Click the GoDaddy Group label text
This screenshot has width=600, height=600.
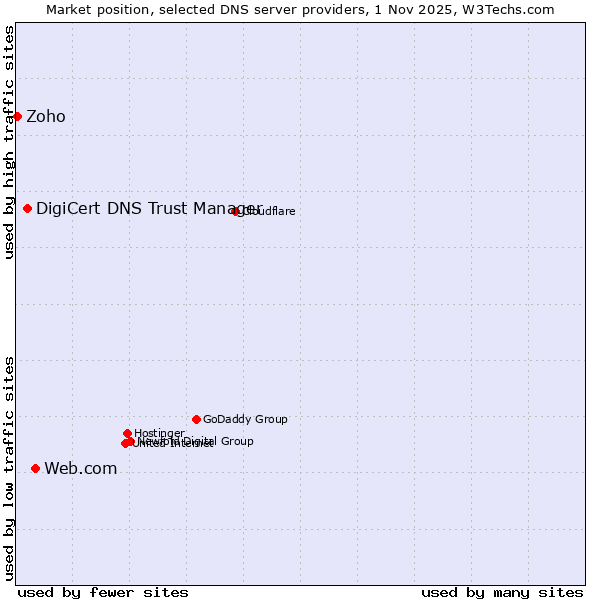(x=245, y=420)
